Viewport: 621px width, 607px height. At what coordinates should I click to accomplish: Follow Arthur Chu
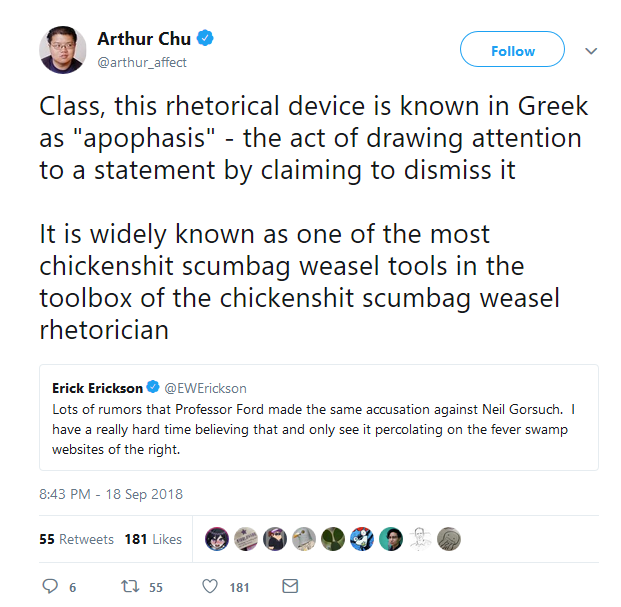pyautogui.click(x=512, y=49)
